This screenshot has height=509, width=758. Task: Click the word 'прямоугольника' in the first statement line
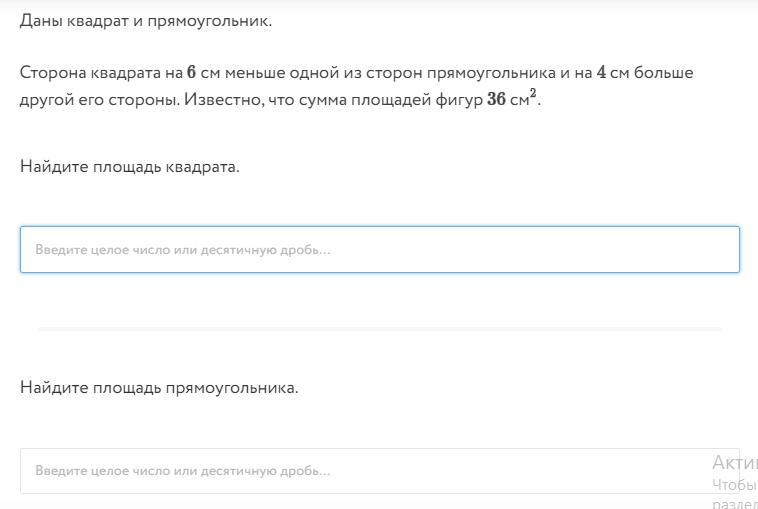click(491, 73)
